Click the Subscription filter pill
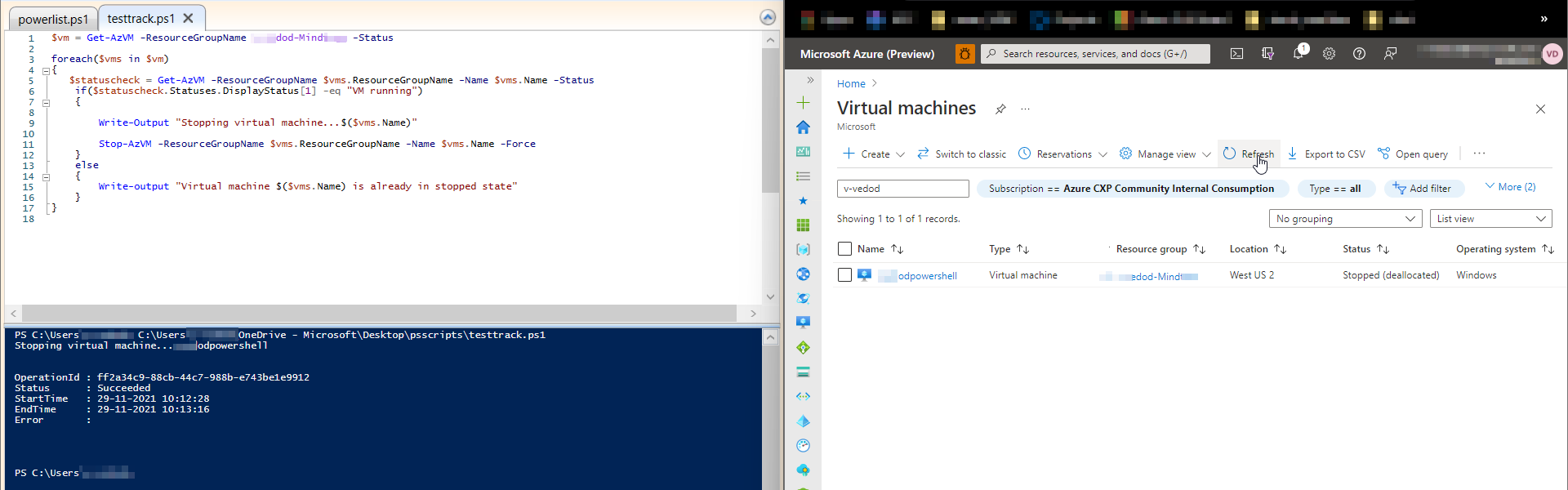 pyautogui.click(x=1132, y=189)
